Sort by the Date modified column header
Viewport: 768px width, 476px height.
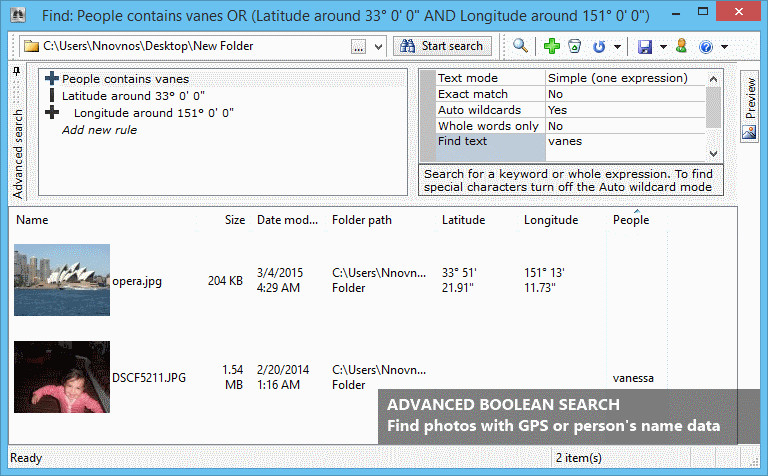click(x=288, y=220)
